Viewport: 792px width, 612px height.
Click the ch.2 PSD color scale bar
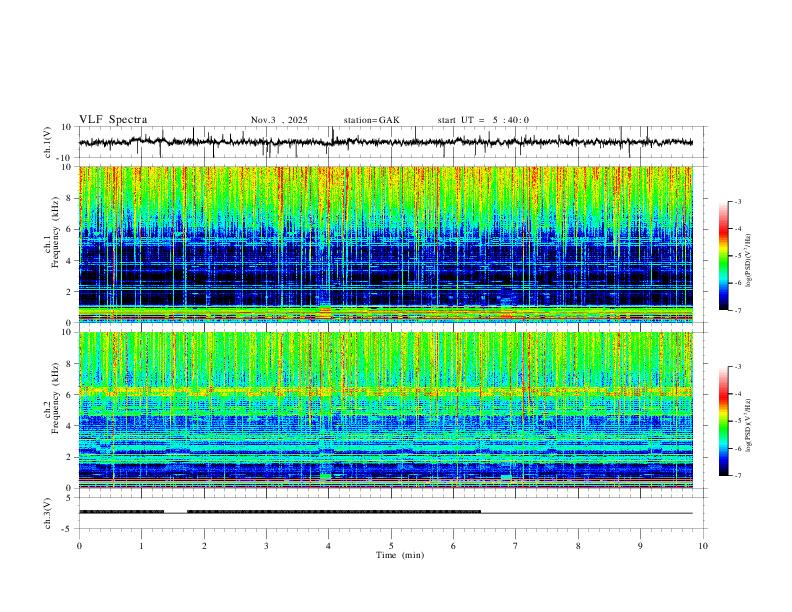tap(723, 421)
